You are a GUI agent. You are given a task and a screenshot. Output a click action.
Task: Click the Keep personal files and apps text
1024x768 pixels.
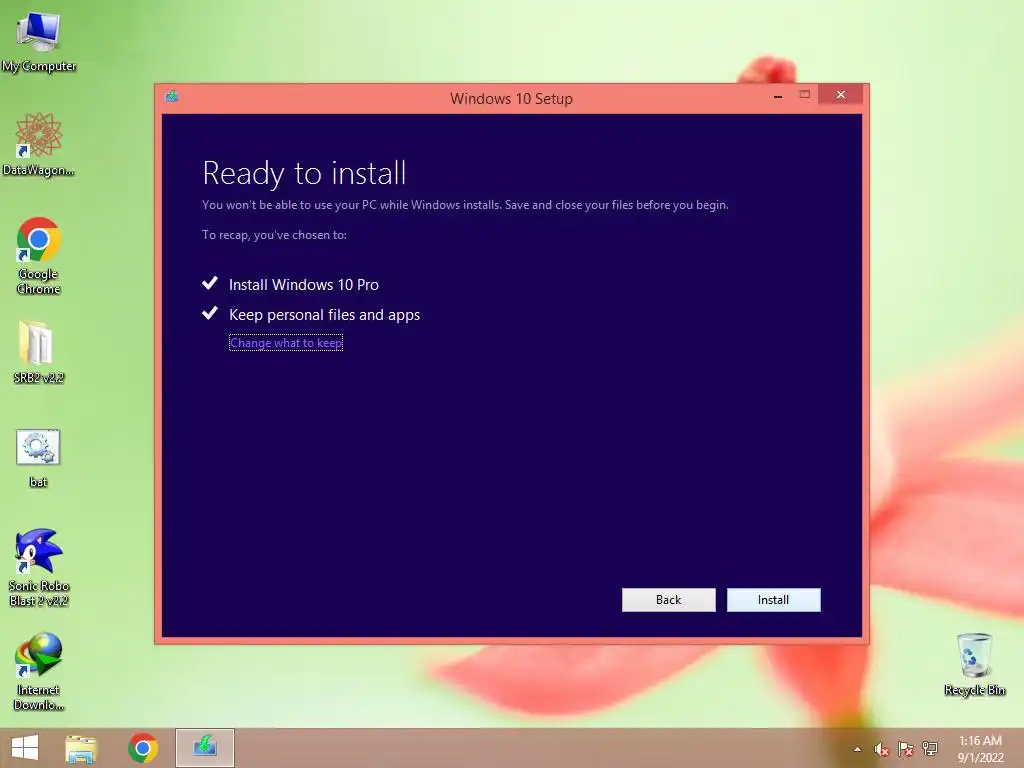(325, 315)
